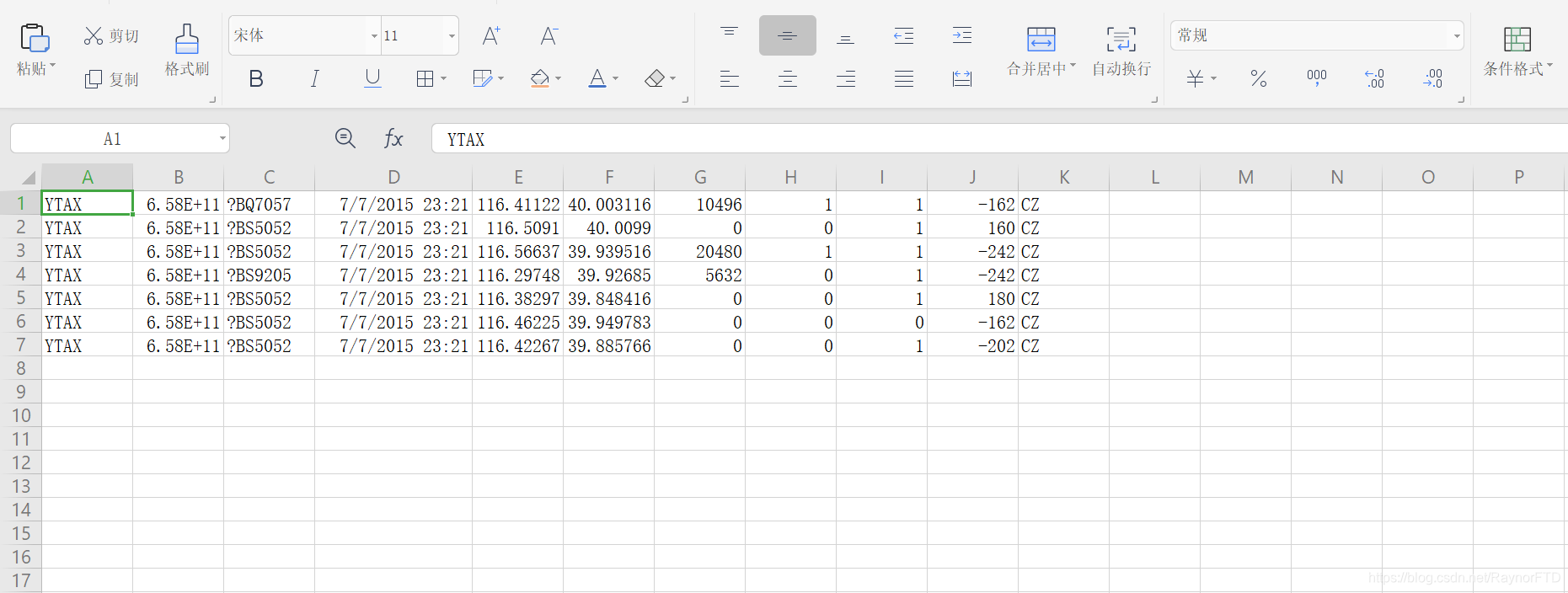Click the cell style drawing icon

tap(483, 78)
